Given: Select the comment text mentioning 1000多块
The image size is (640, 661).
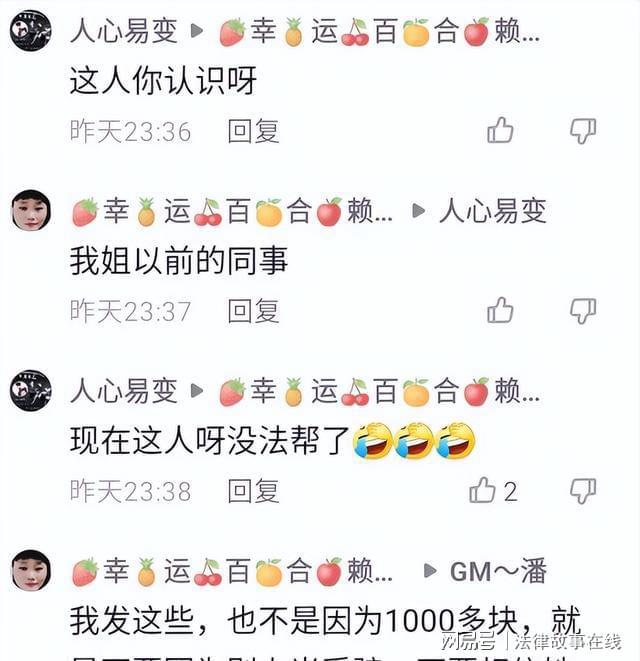Looking at the screenshot, I should [326, 621].
